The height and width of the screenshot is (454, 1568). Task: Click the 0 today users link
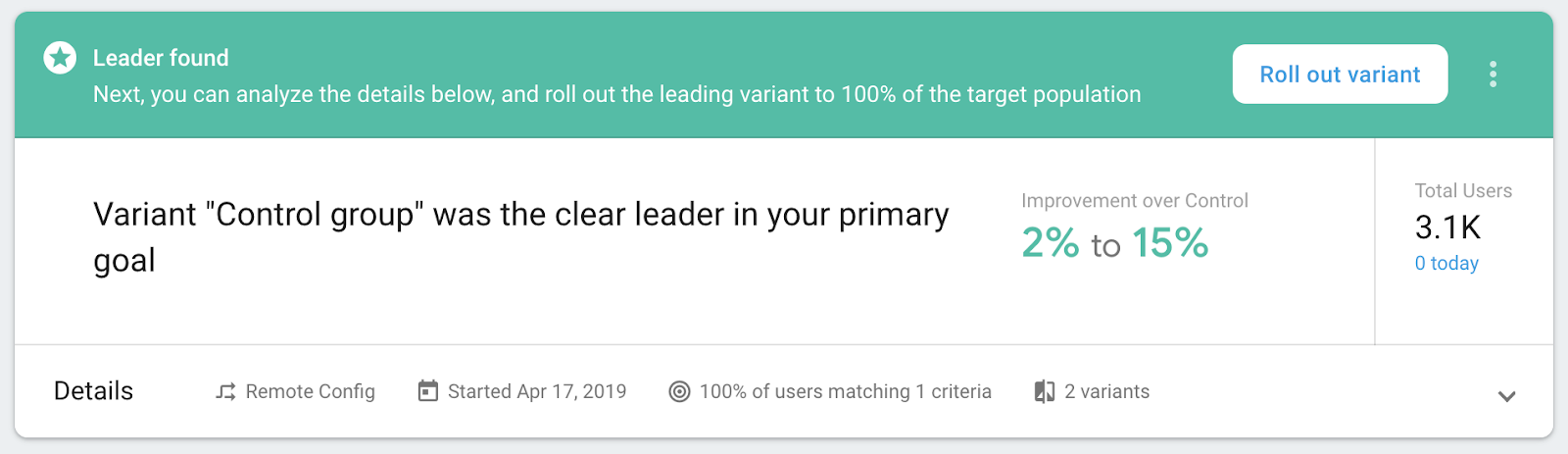tap(1446, 263)
